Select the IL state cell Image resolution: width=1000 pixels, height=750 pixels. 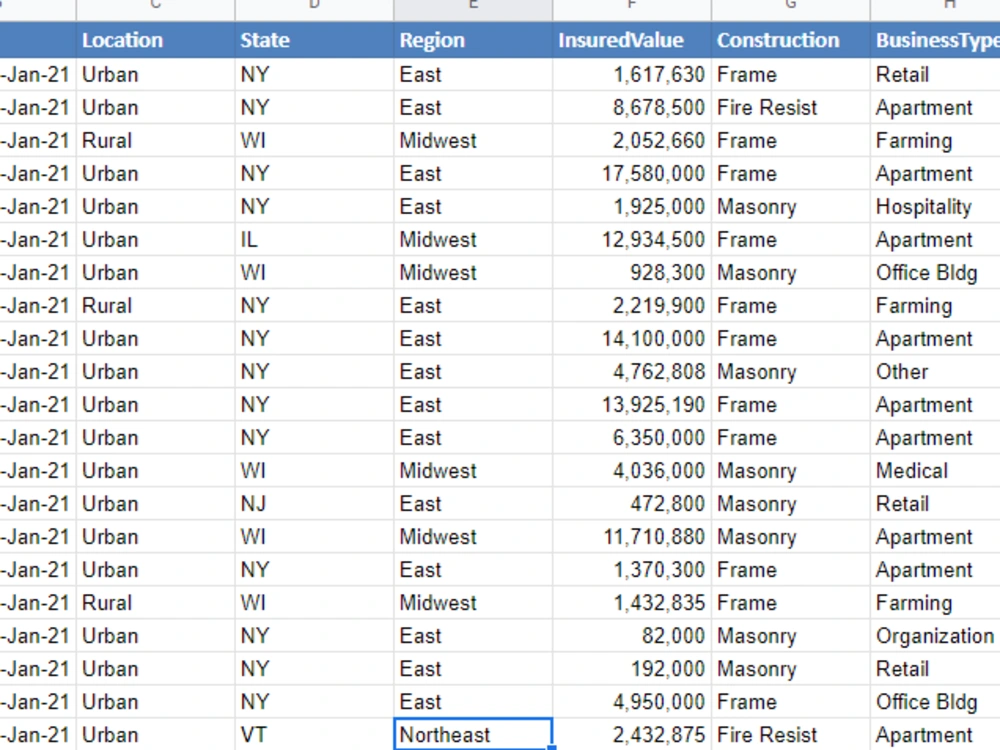[x=314, y=240]
